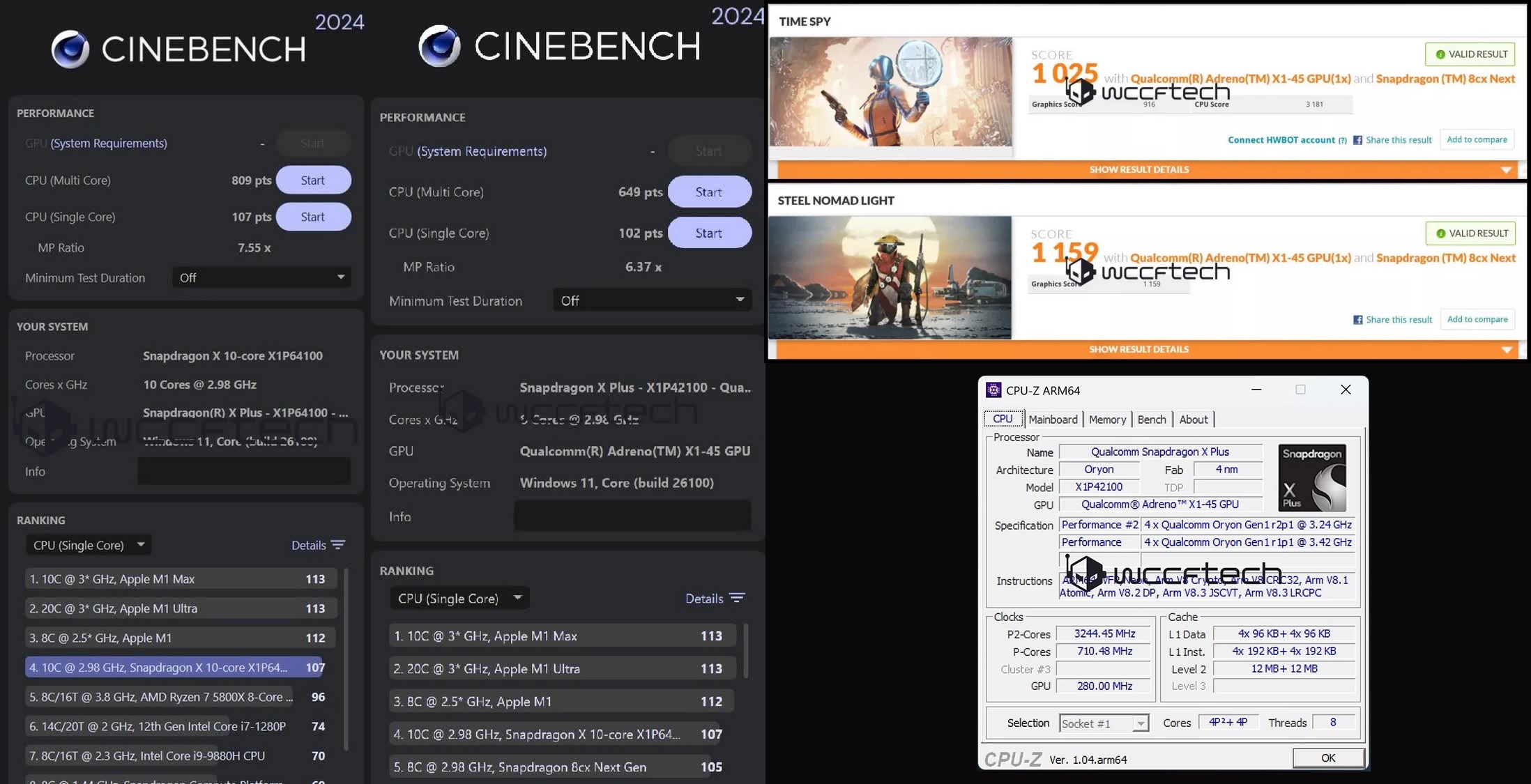Screen dimensions: 1531x784
Task: Click the Details filter icon in left Cinebench
Action: (338, 545)
